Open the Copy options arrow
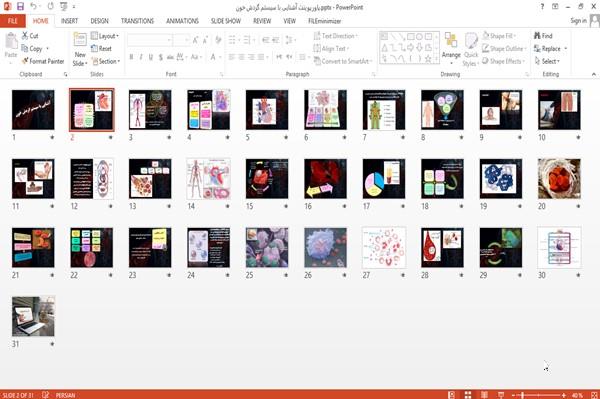The image size is (600, 399). tap(48, 49)
